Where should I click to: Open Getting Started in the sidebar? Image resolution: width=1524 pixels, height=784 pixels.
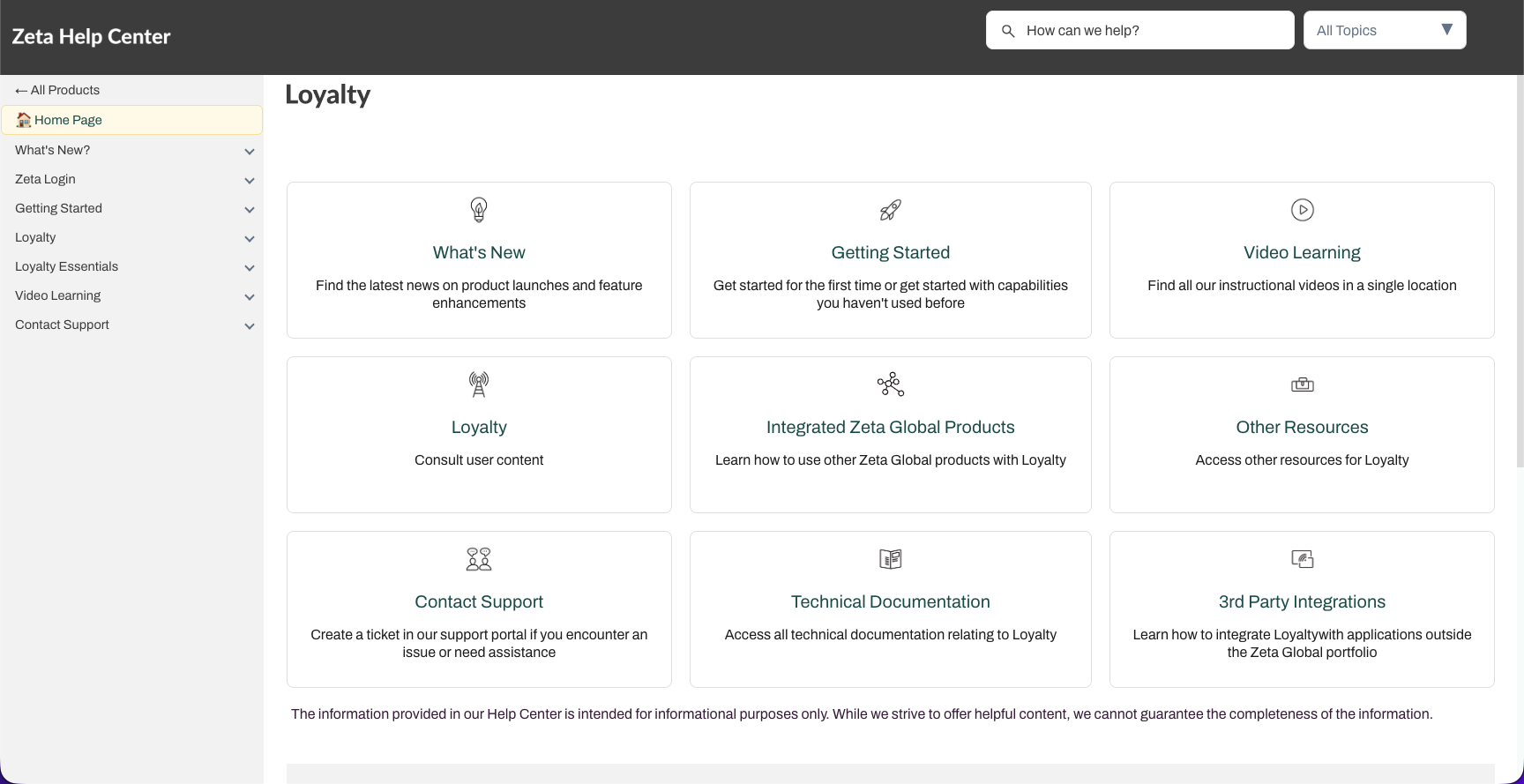point(58,208)
